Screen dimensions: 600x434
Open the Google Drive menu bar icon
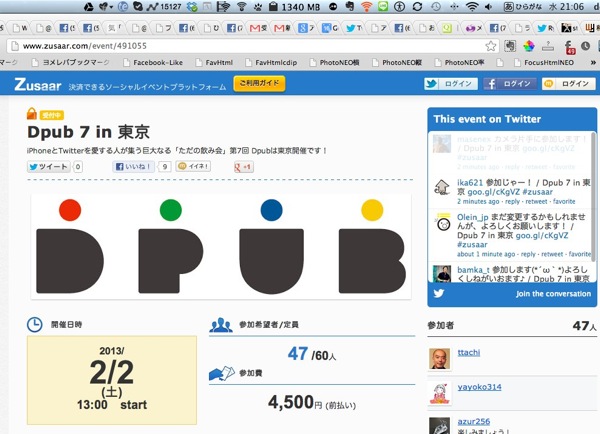[89, 7]
